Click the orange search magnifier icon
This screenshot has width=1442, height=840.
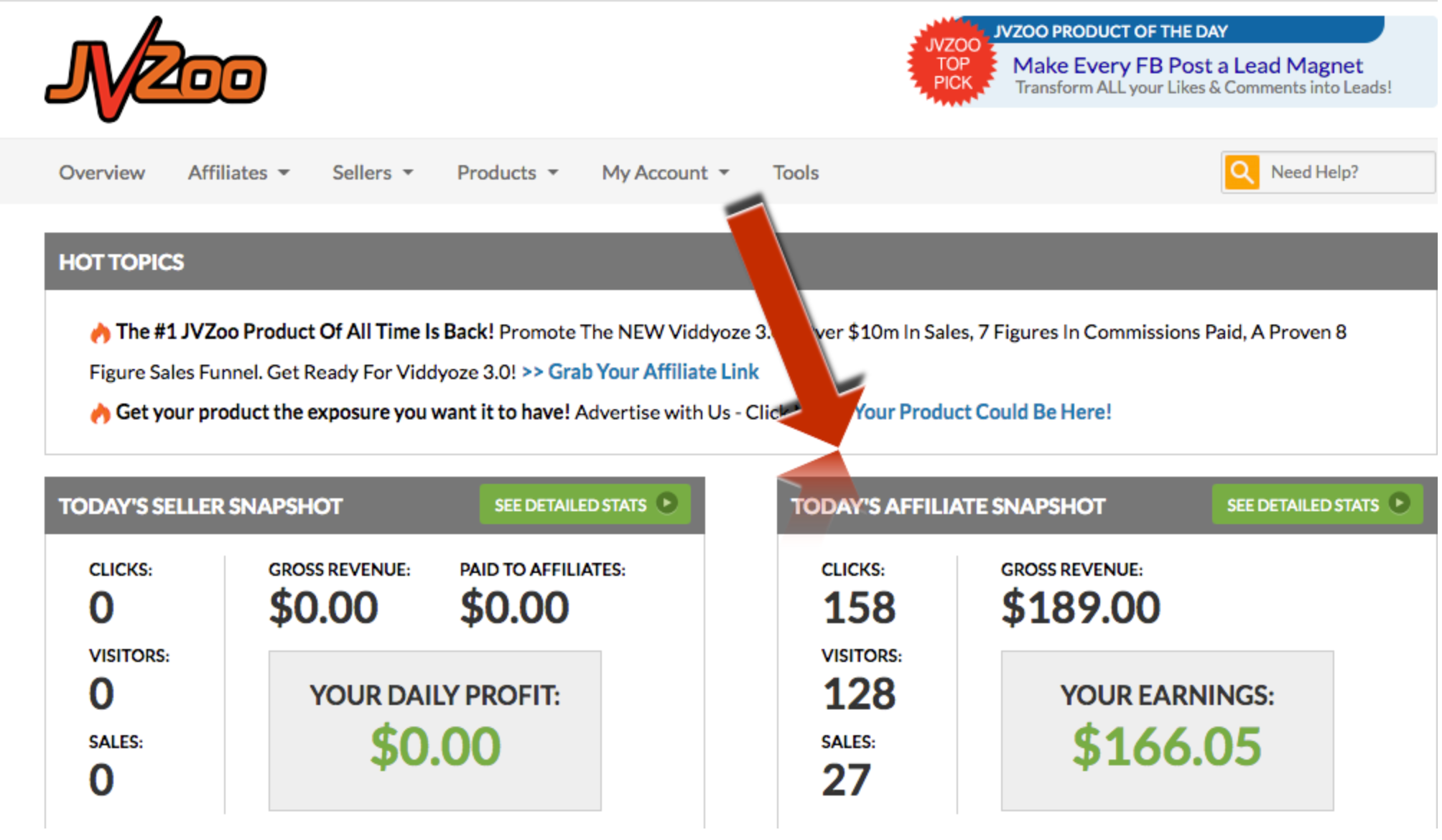click(1242, 172)
